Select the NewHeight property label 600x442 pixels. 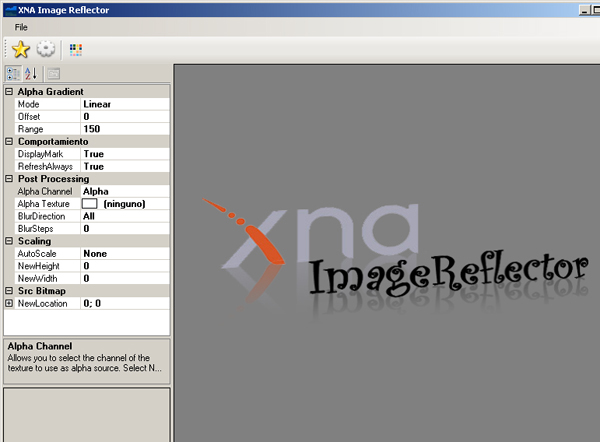pyautogui.click(x=39, y=266)
